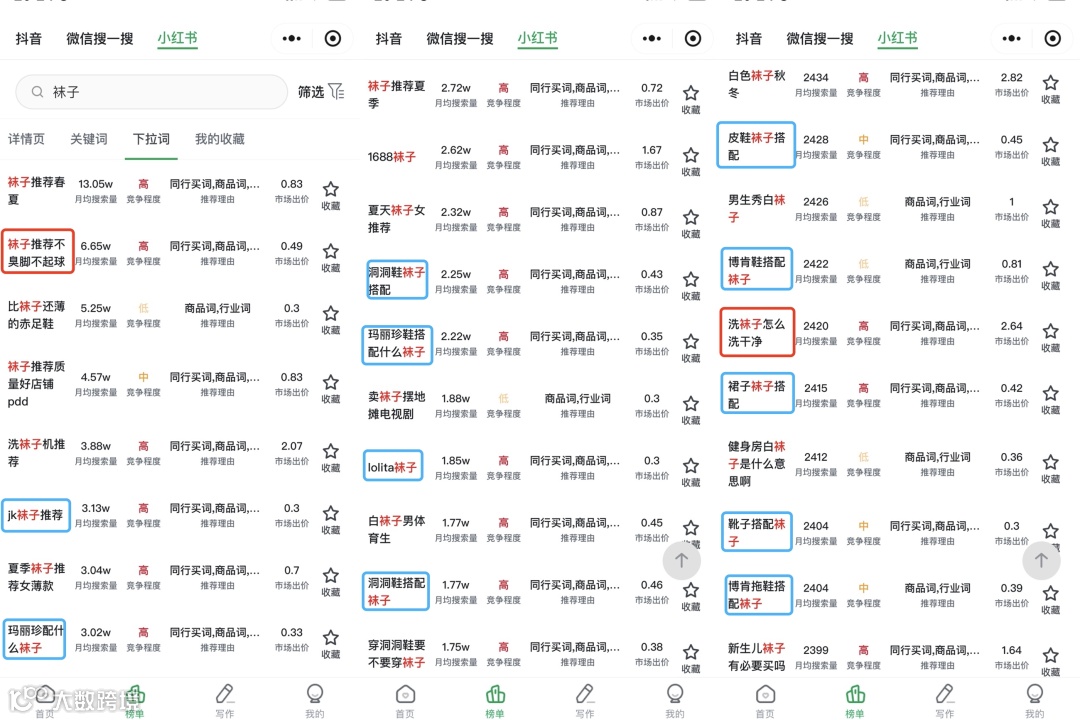The height and width of the screenshot is (720, 1080).
Task: Star the 男生秀白袜子 keyword
Action: pos(1050,207)
